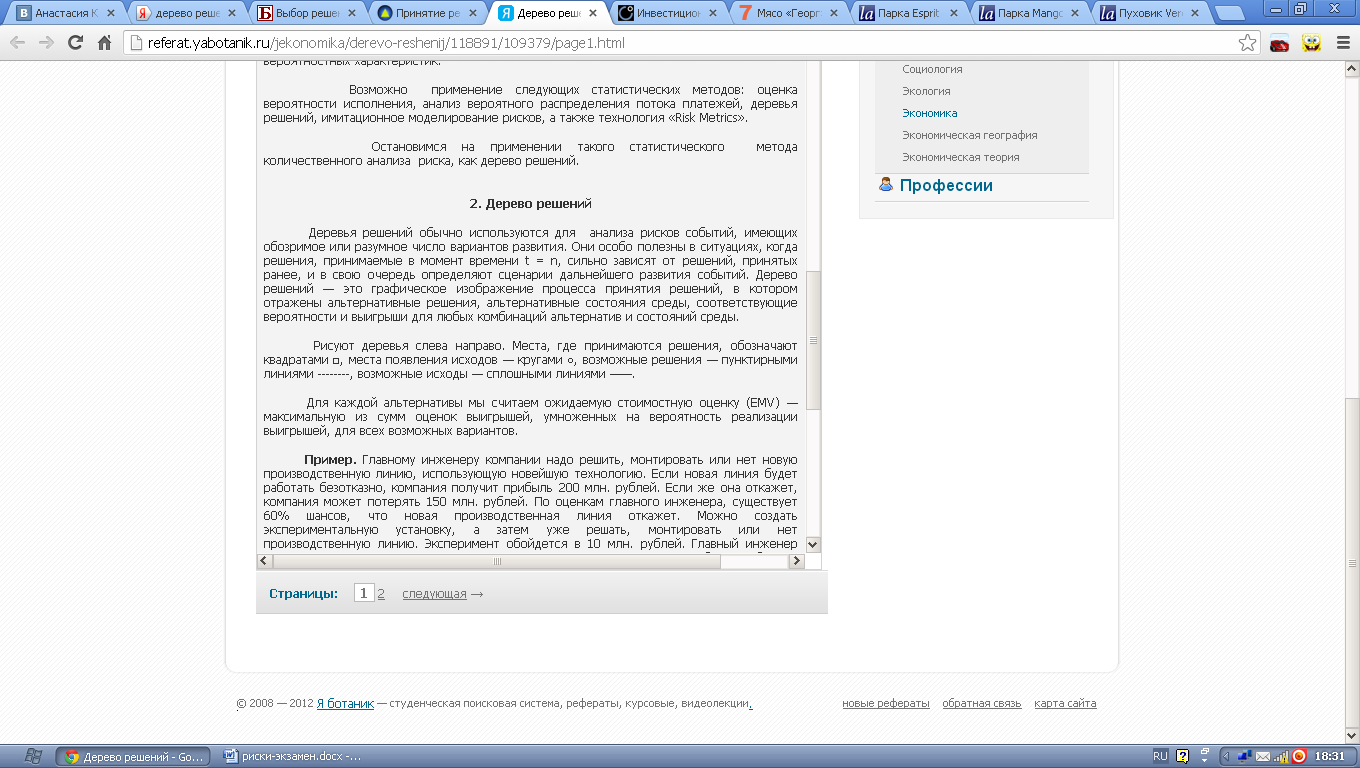Image resolution: width=1360 pixels, height=768 pixels.
Task: Switch to the 'Мясо «Георг' tab
Action: (788, 14)
